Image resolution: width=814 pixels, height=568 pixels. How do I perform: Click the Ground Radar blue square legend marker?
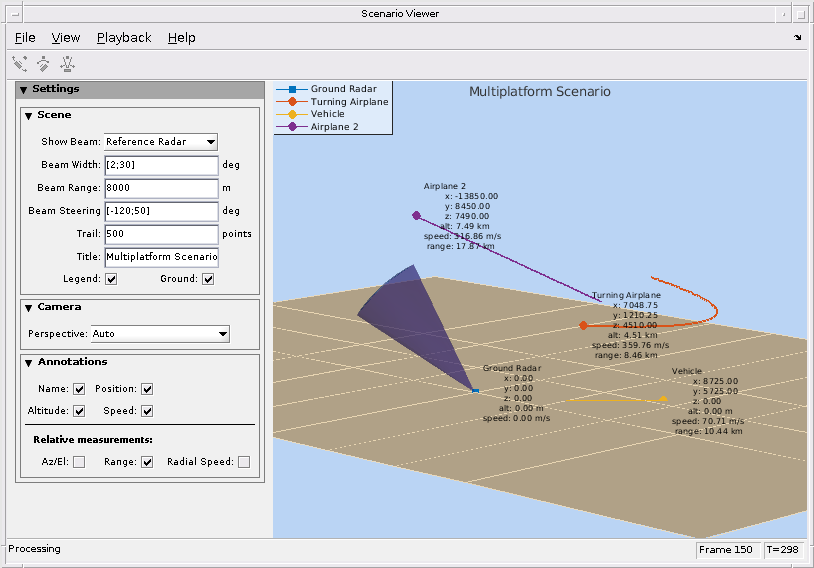[292, 89]
